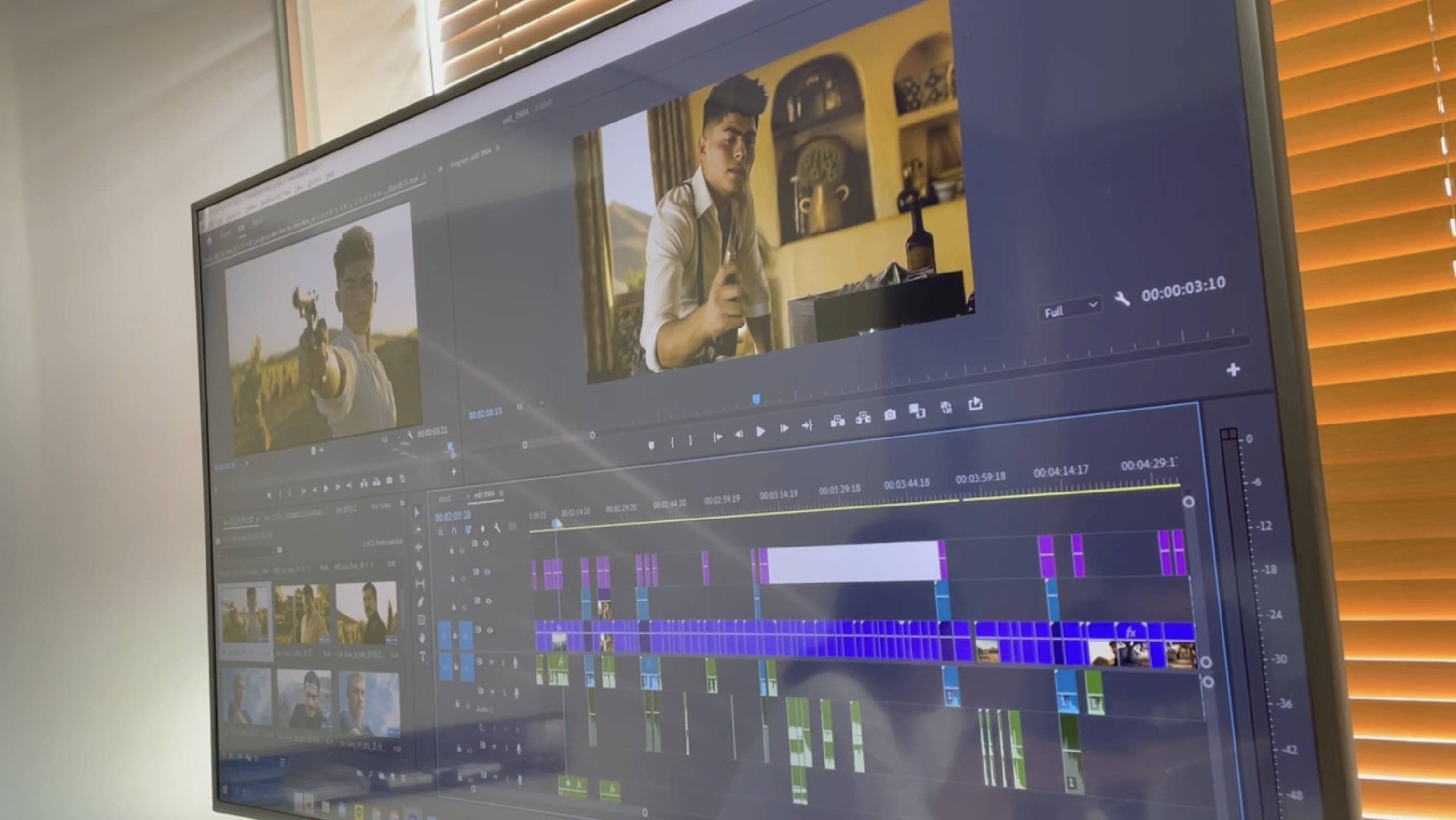Toggle the blue-highlighted eye on second video track
This screenshot has height=820, width=1456.
(487, 572)
